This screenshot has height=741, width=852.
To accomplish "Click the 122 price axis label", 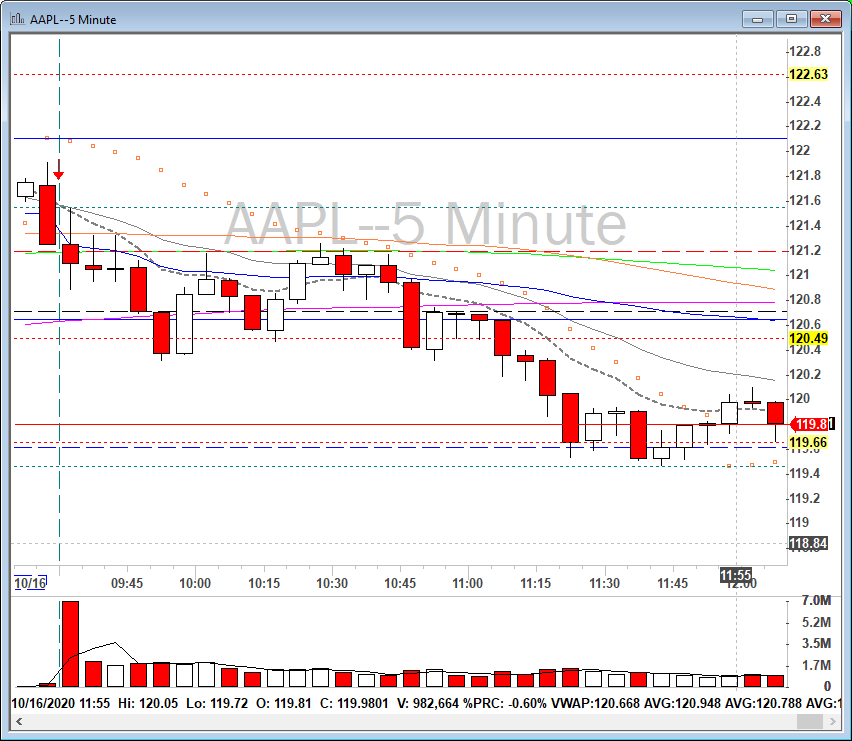I will 799,150.
